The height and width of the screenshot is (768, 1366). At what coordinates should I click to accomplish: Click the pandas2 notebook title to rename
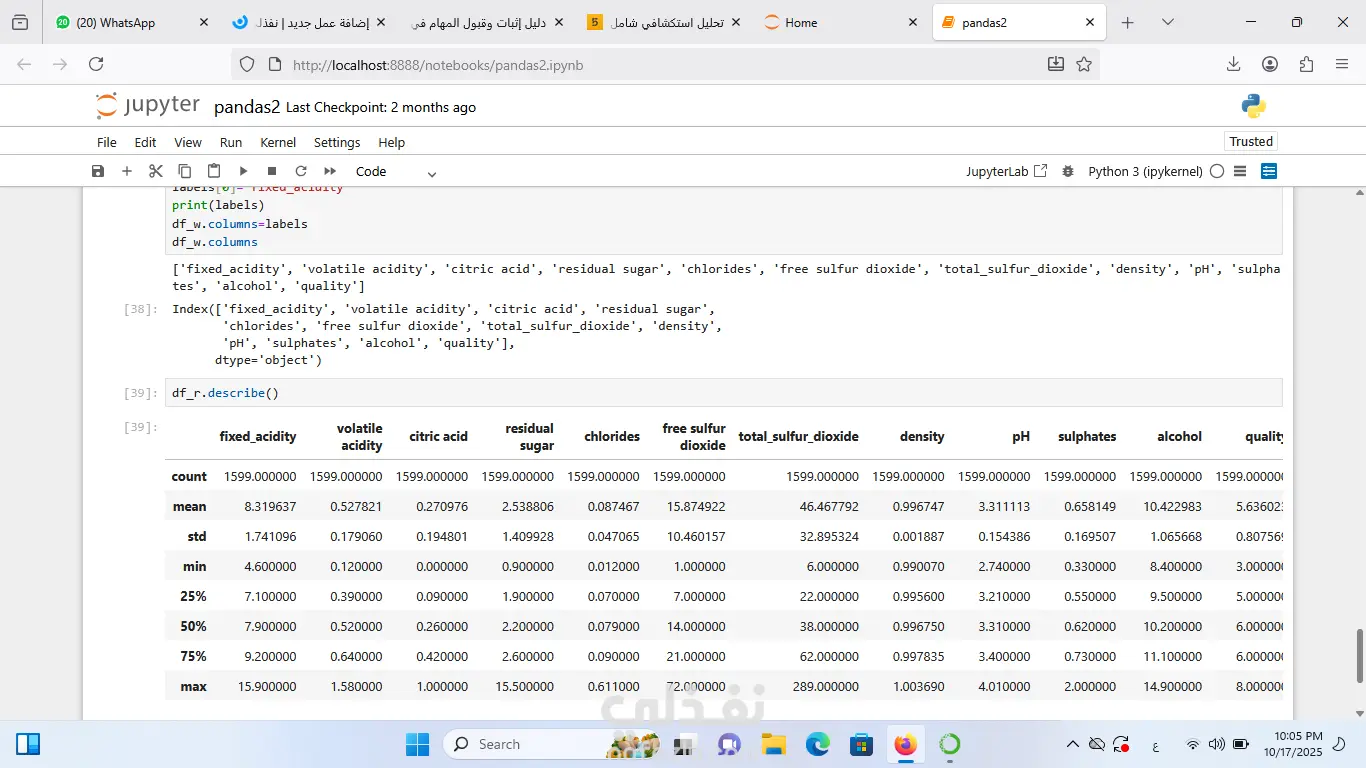(247, 107)
